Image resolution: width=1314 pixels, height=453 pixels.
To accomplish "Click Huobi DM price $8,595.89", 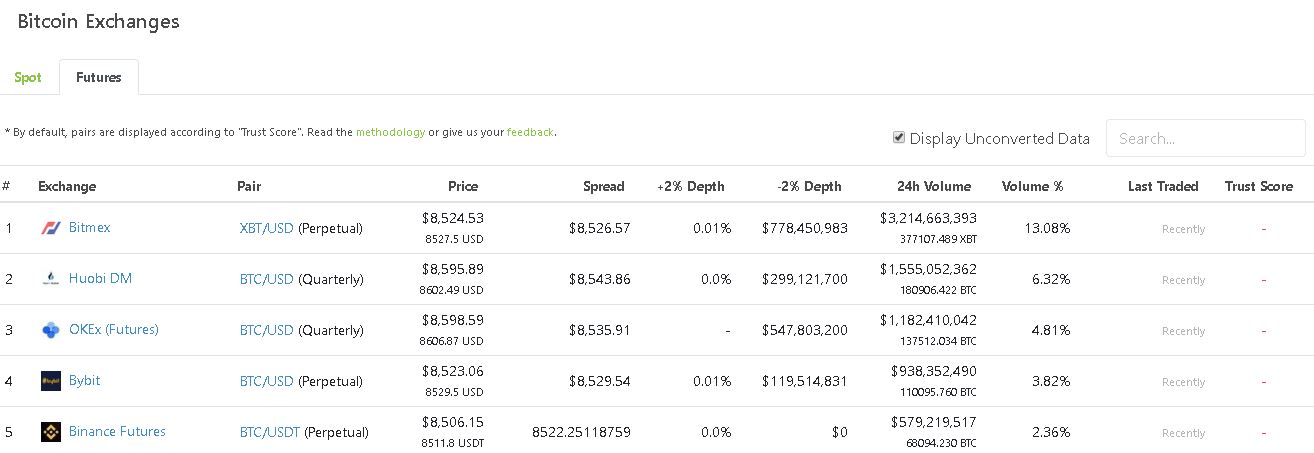I will (x=453, y=268).
